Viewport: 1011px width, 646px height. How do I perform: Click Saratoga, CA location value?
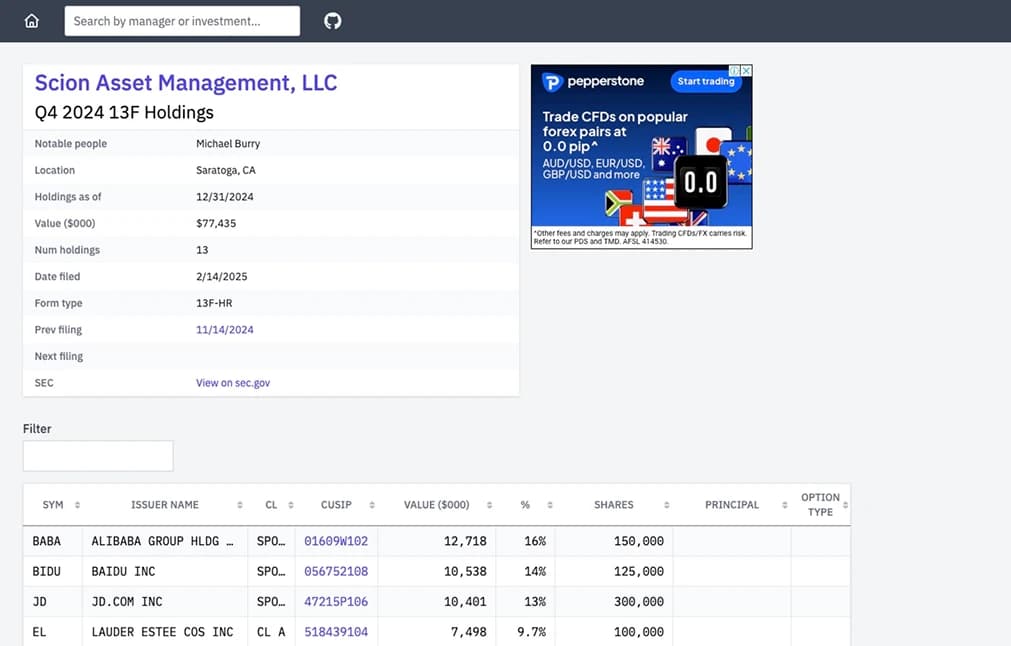click(226, 170)
